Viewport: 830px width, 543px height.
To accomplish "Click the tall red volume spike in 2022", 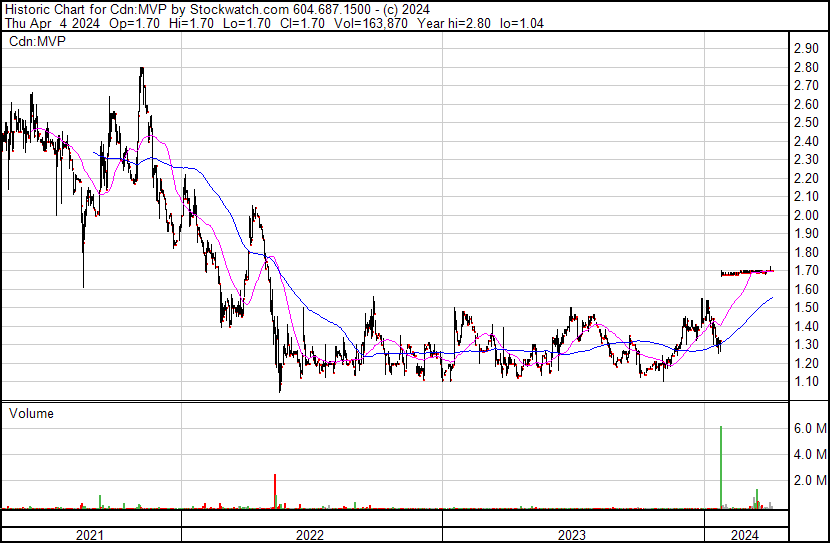I will coord(275,491).
